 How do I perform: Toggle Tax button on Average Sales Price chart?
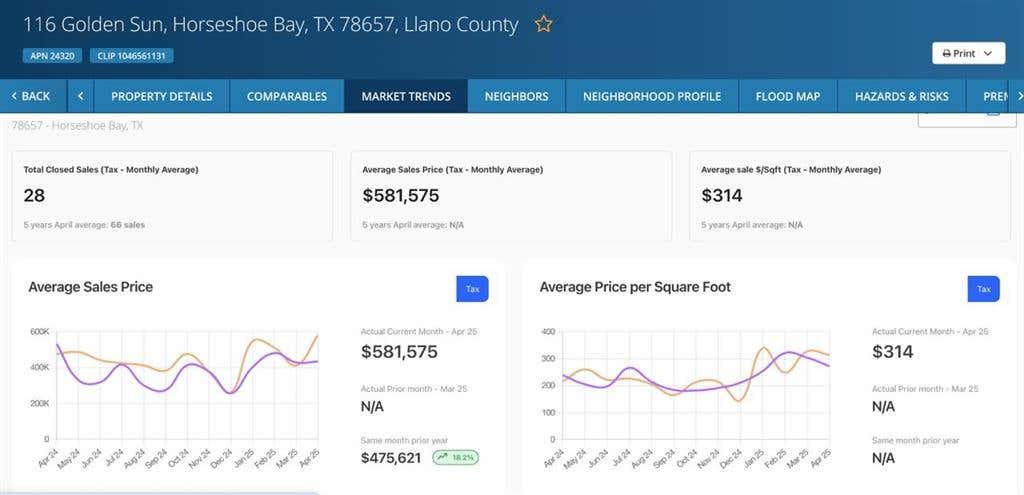472,289
